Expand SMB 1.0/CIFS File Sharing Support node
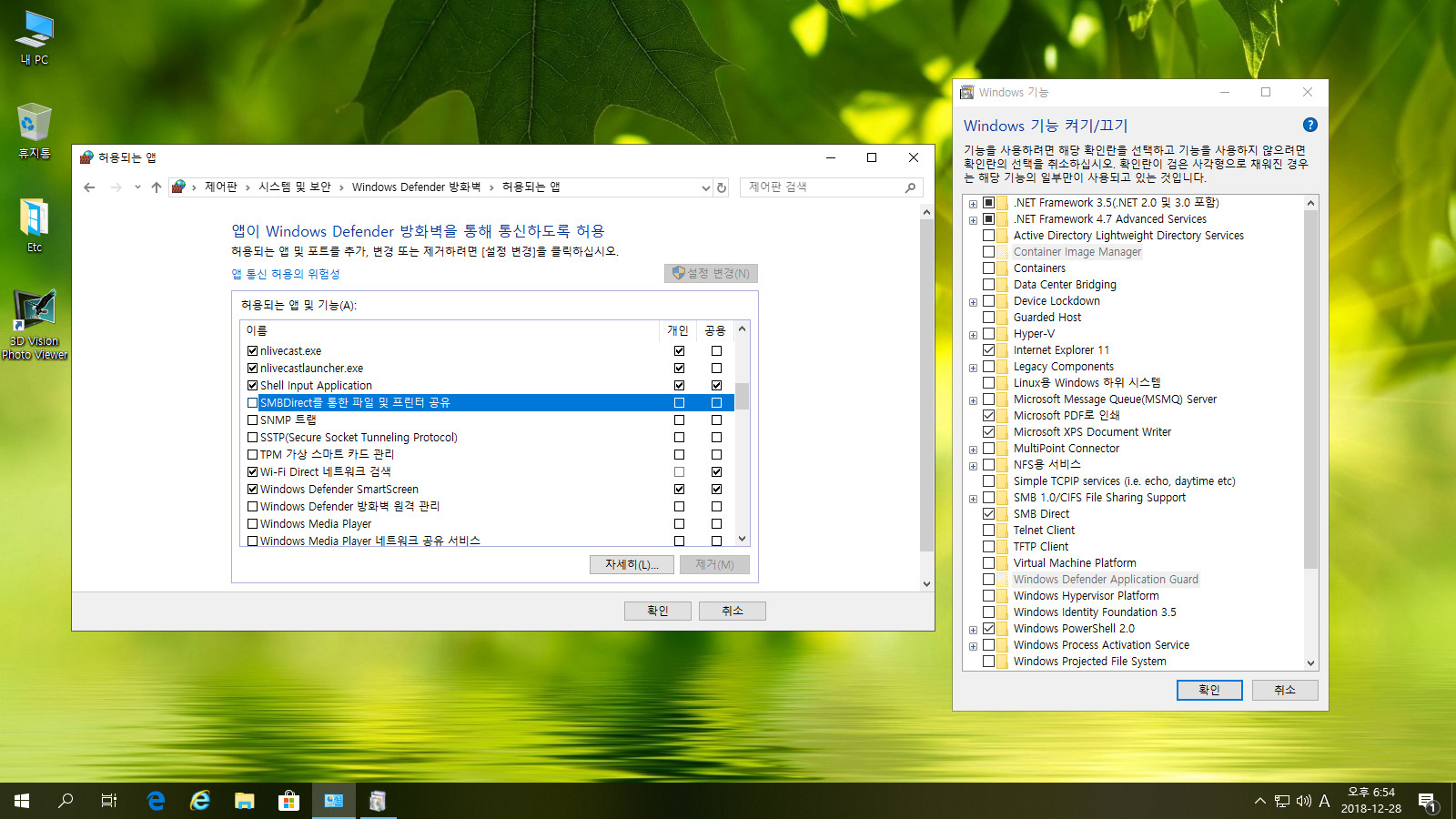 pos(973,499)
